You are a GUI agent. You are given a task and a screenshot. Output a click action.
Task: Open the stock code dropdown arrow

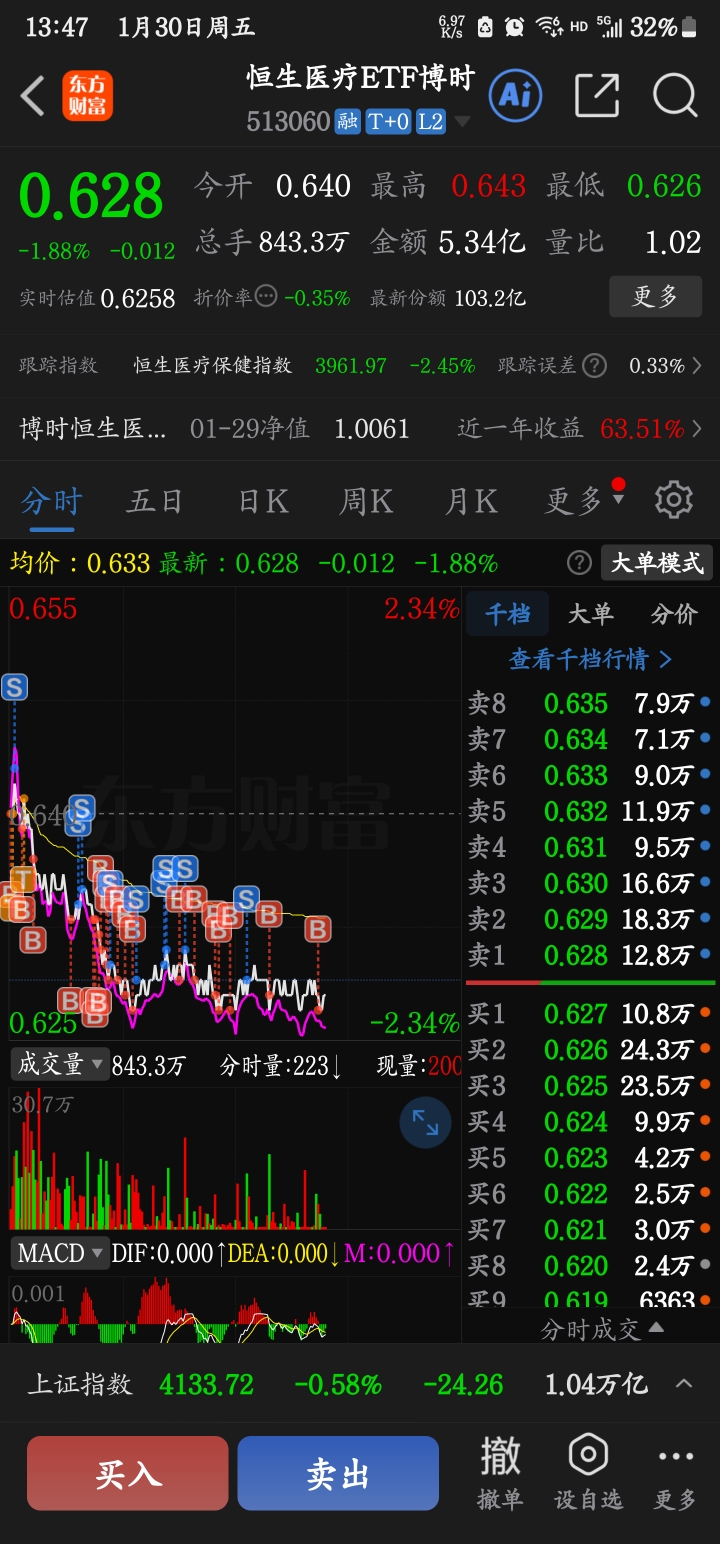point(462,123)
